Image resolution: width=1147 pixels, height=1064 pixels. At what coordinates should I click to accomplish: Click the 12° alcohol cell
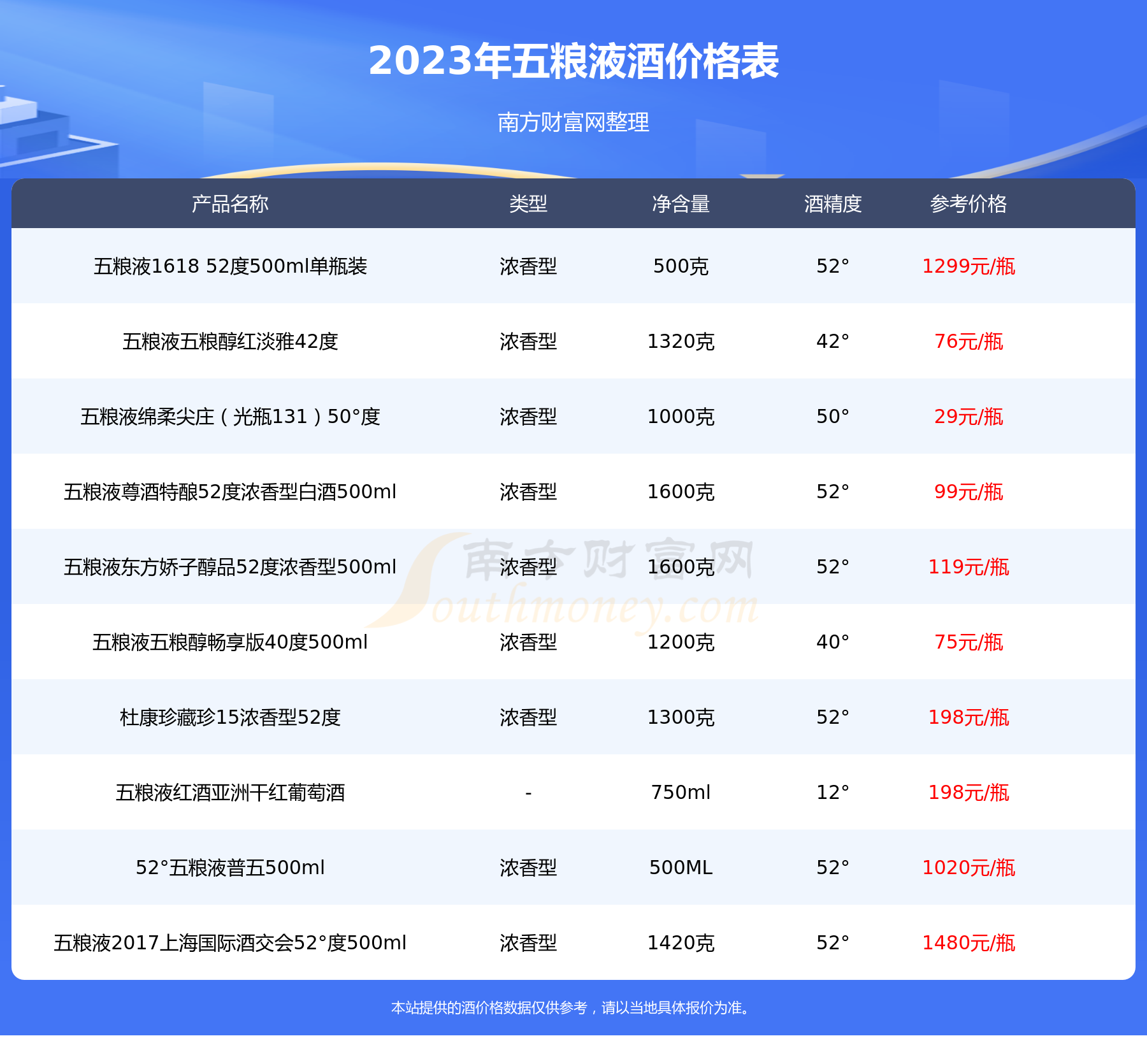point(833,793)
